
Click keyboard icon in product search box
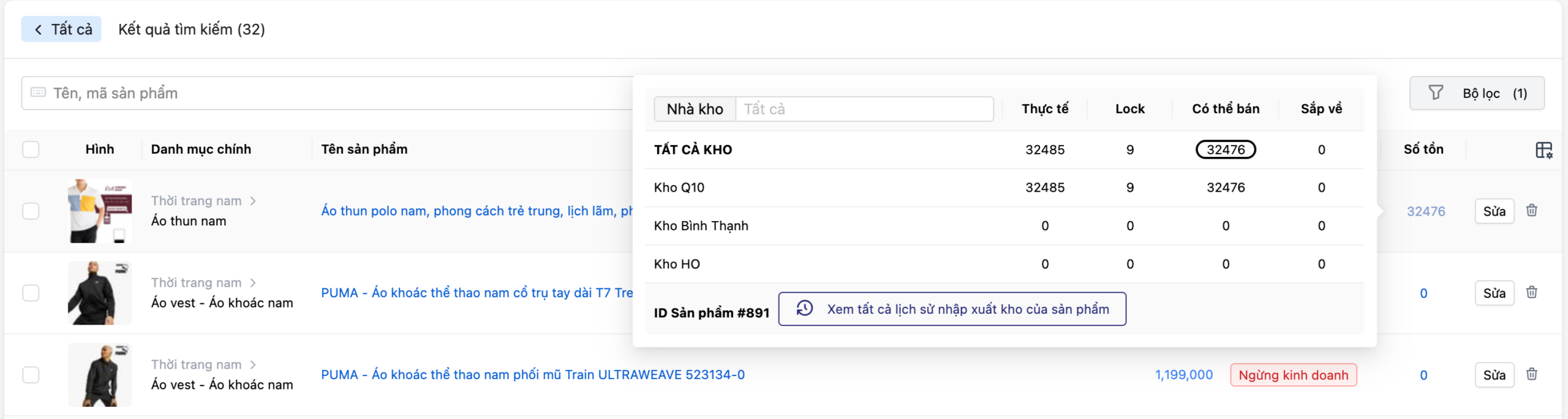[38, 92]
